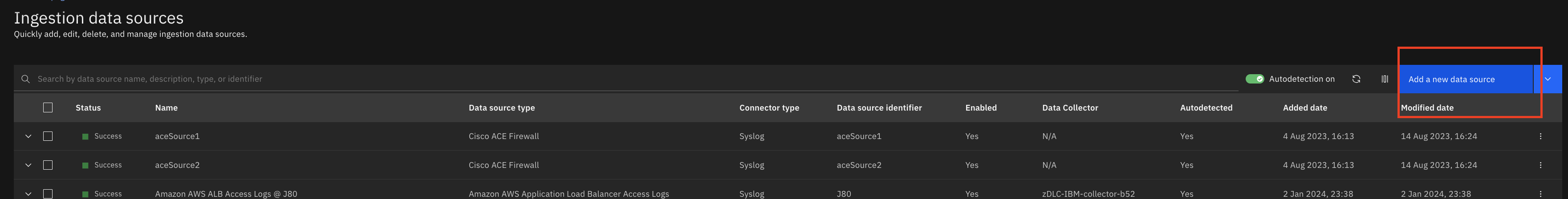Screen dimensions: 1568x199
Task: Open overflow menu for Amazon AWS ALB row
Action: pyautogui.click(x=1540, y=194)
